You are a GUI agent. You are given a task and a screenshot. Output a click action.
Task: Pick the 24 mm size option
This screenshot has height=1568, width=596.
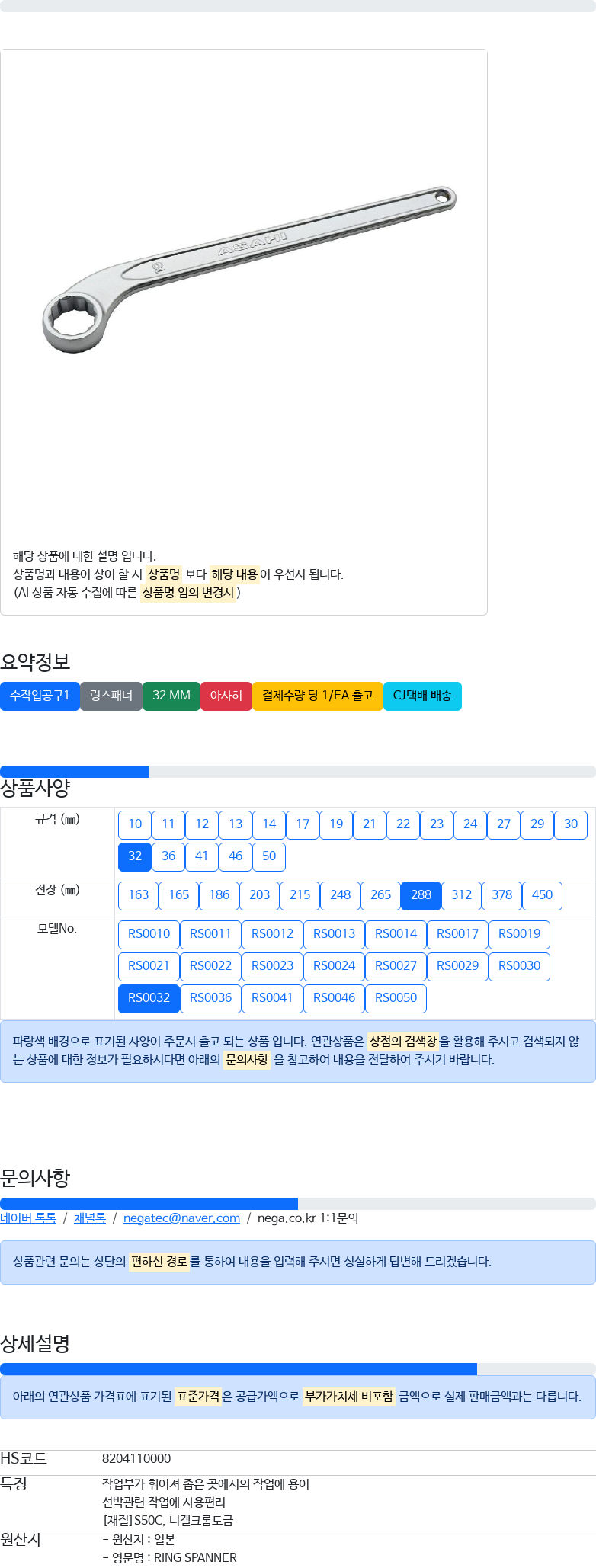click(x=470, y=824)
